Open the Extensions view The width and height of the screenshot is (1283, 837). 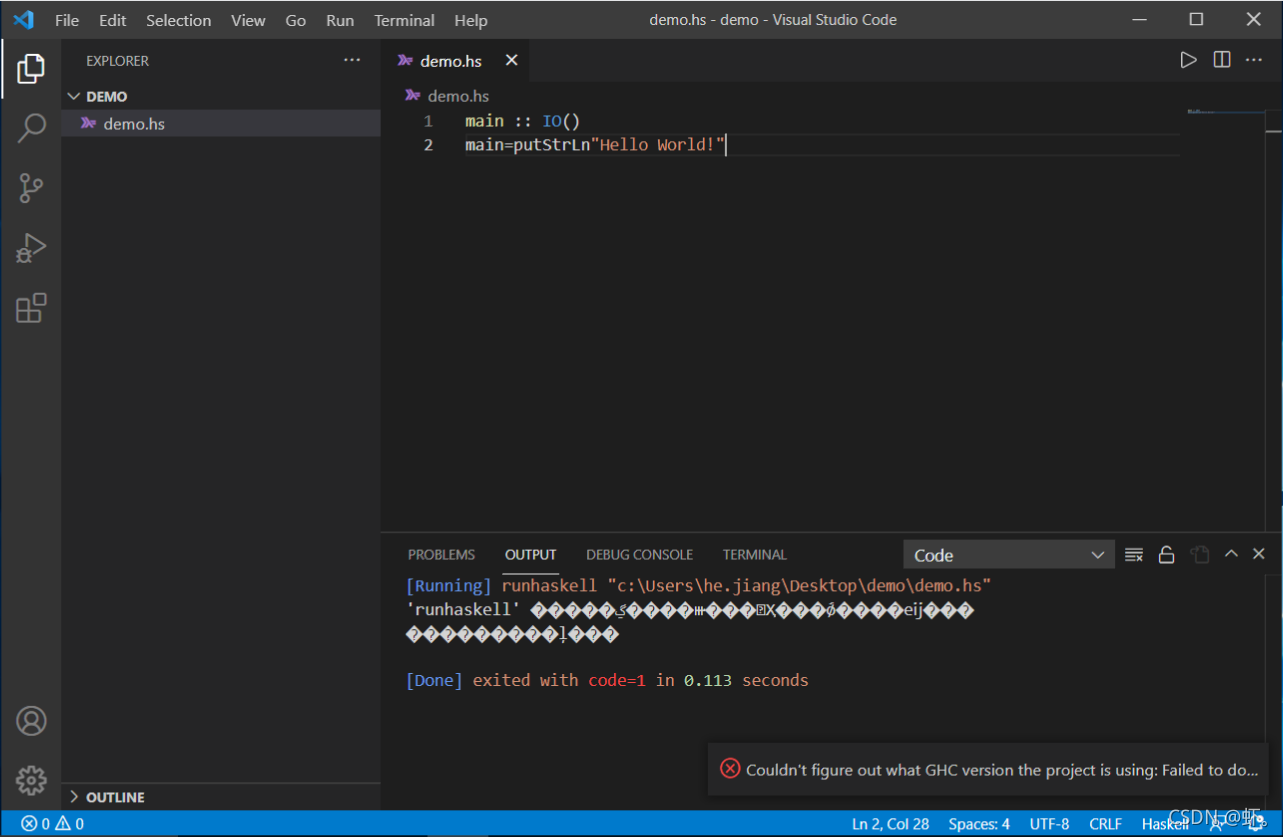coord(31,308)
